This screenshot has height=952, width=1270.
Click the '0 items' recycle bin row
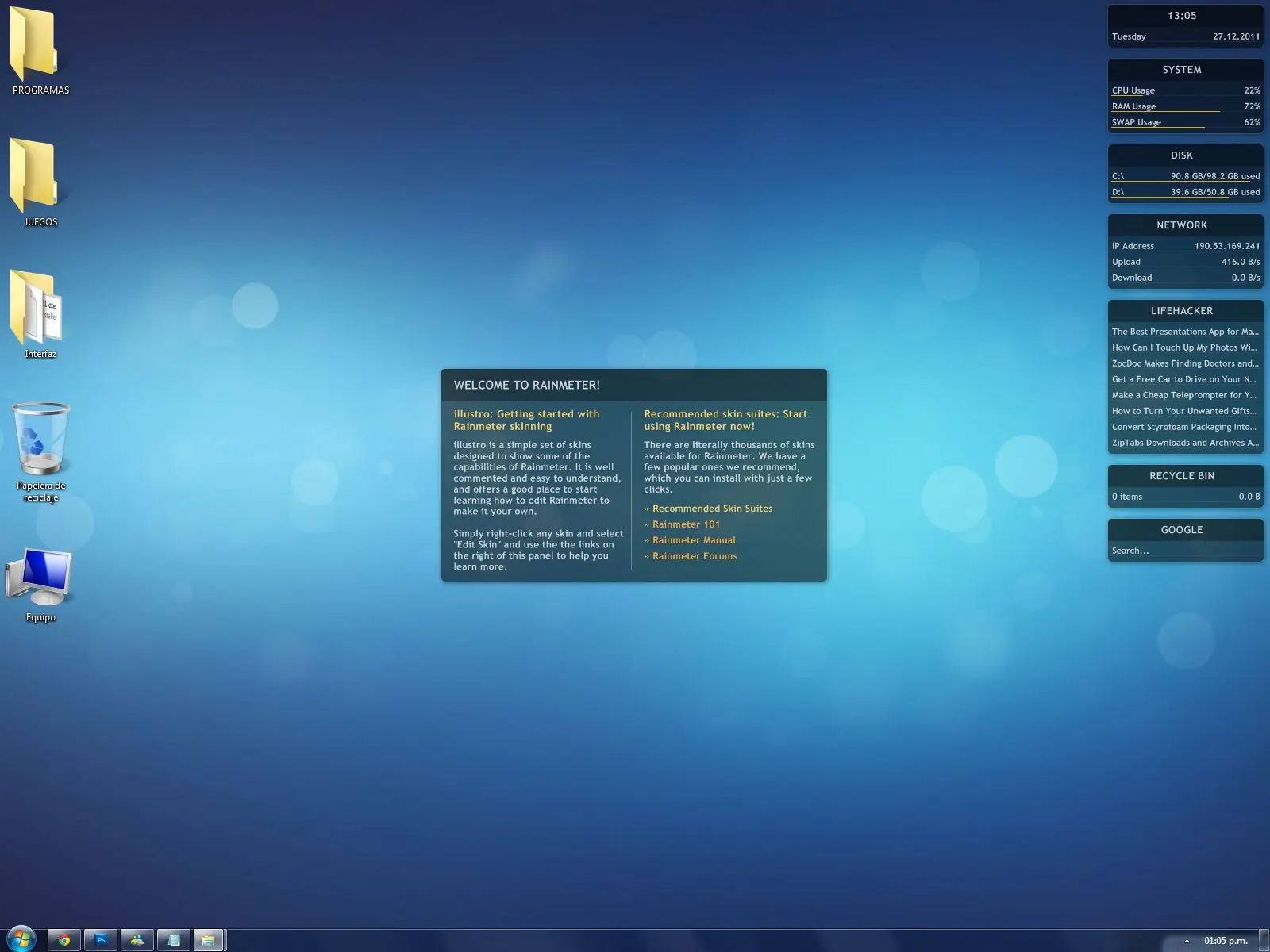click(x=1185, y=497)
